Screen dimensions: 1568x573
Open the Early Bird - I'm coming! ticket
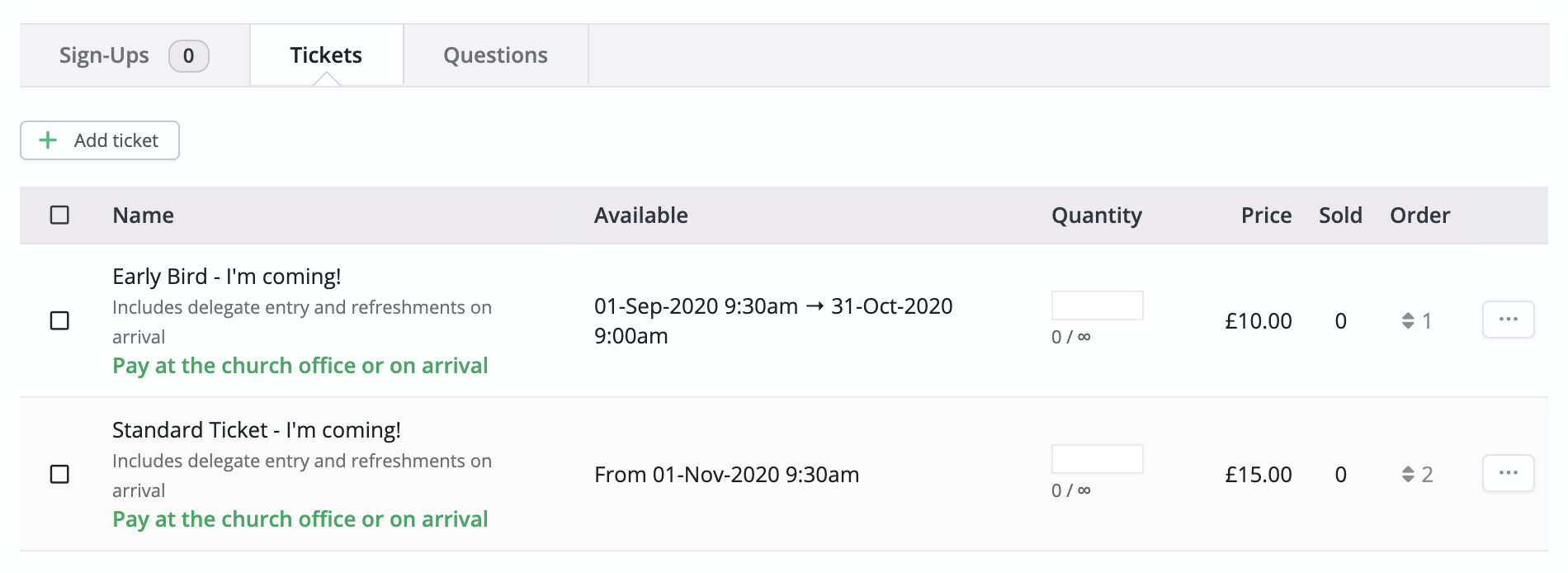click(x=226, y=277)
